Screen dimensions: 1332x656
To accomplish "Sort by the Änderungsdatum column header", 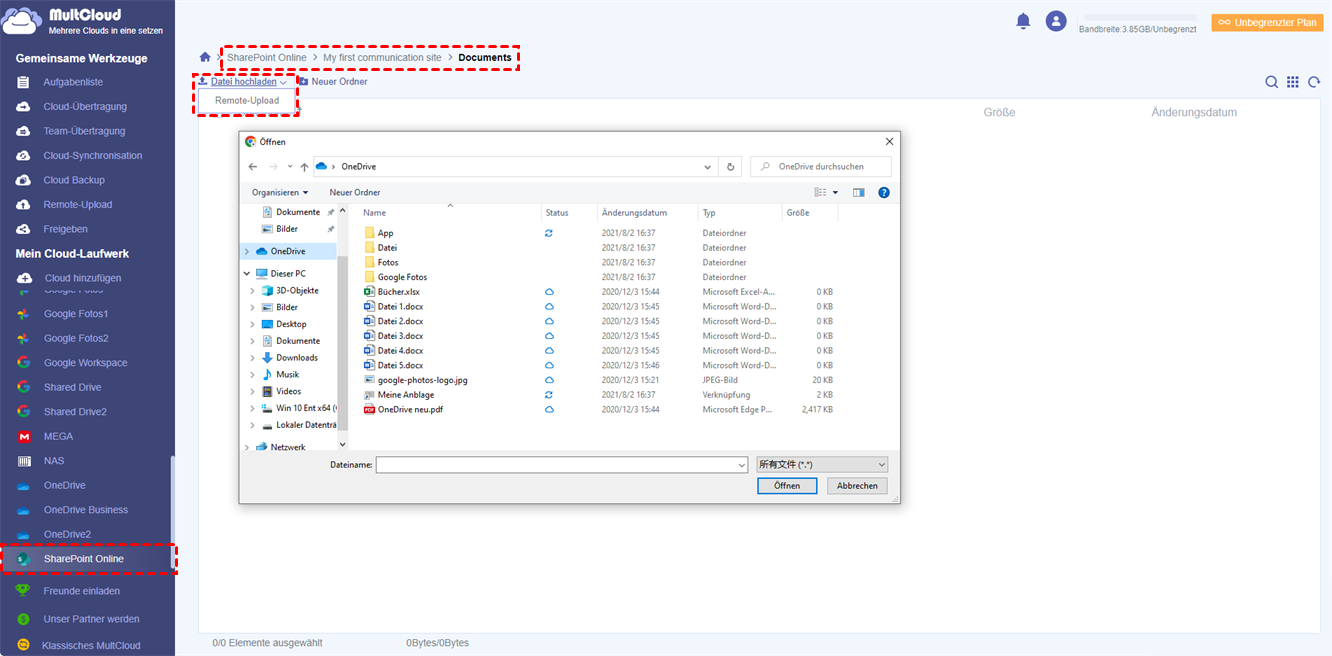I will [634, 213].
